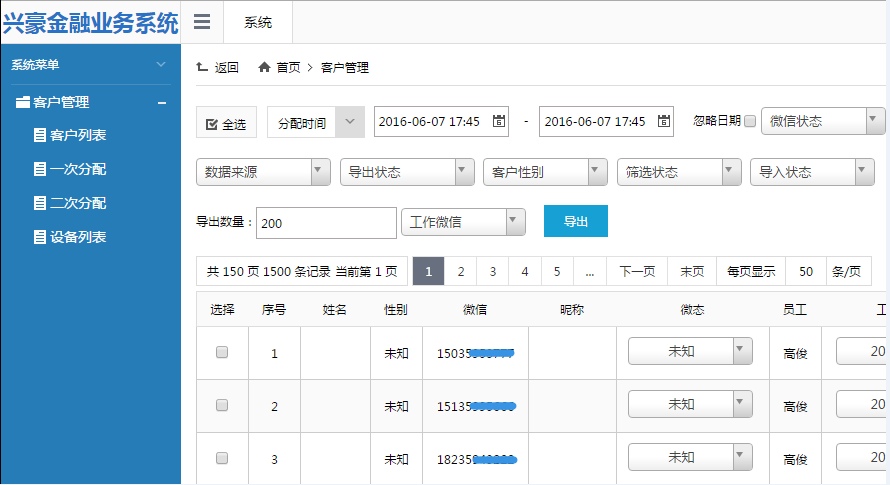Toggle the 忽略日期 checkbox
The height and width of the screenshot is (485, 890).
[x=750, y=121]
